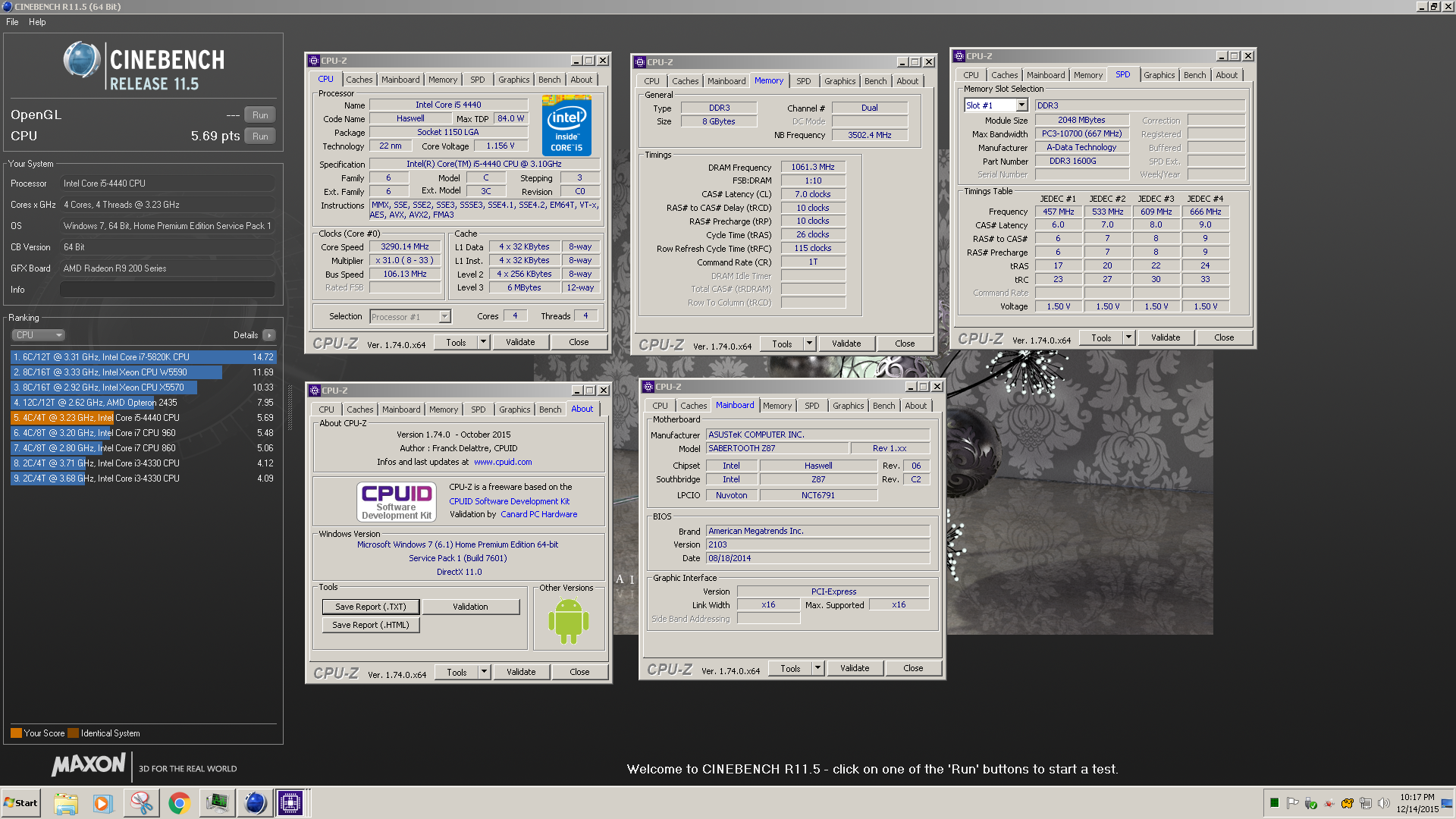1456x819 pixels.
Task: Open Tools dropdown arrow in the About window
Action: (484, 672)
